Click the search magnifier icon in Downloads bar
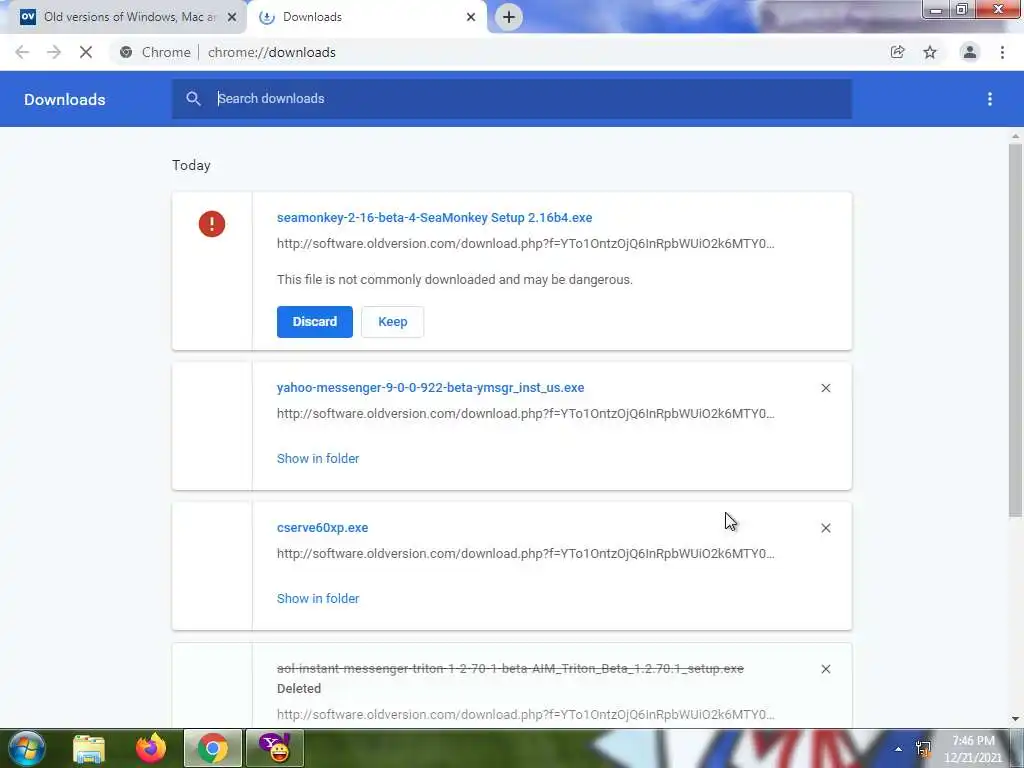Image resolution: width=1024 pixels, height=768 pixels. pos(193,99)
